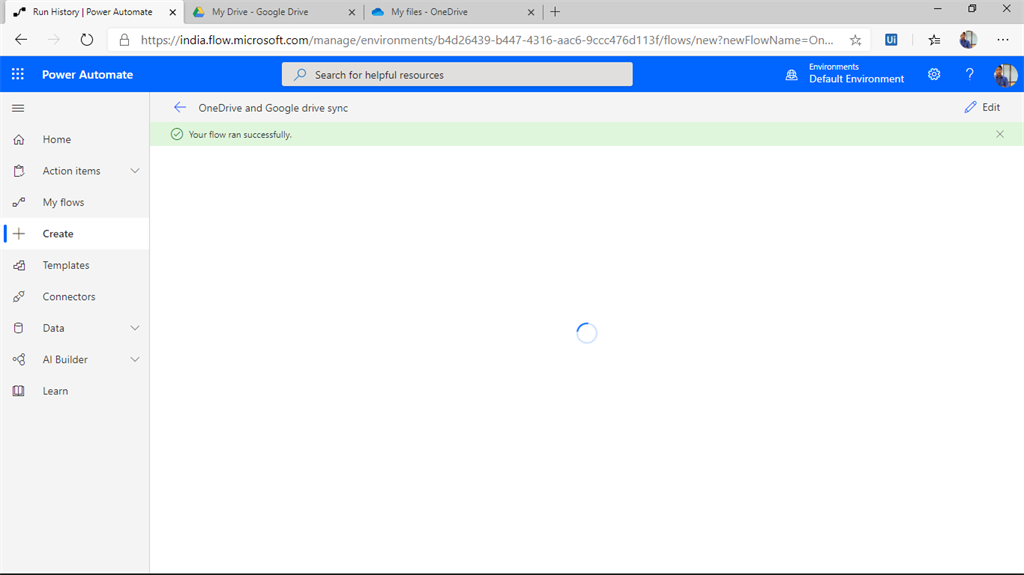The width and height of the screenshot is (1024, 575).
Task: Open the browser settings ellipsis menu
Action: pyautogui.click(x=1003, y=40)
